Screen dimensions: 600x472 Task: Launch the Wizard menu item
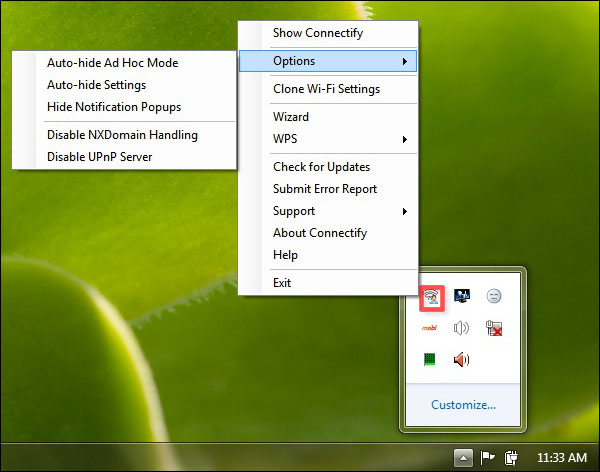click(x=328, y=117)
